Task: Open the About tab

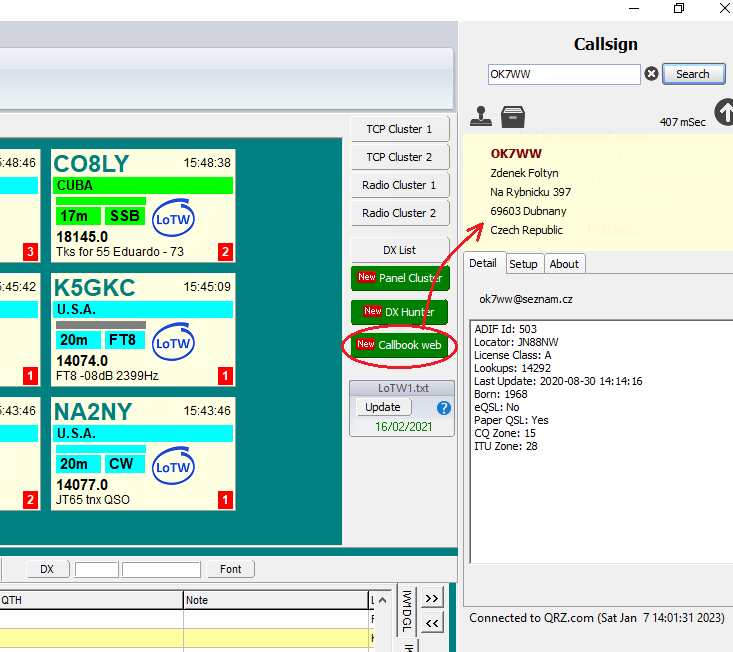Action: coord(564,264)
